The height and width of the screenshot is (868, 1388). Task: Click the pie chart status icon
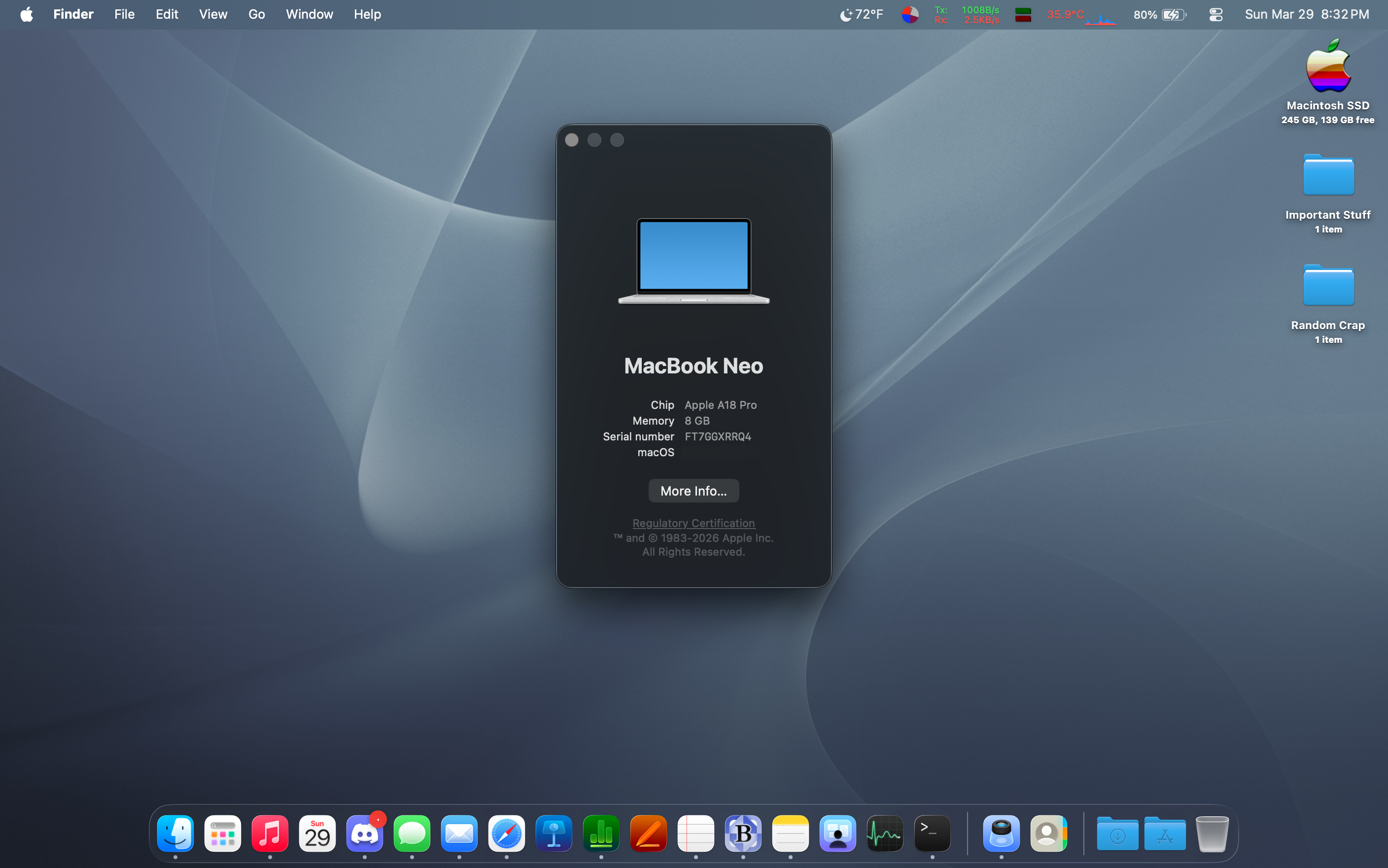(910, 14)
